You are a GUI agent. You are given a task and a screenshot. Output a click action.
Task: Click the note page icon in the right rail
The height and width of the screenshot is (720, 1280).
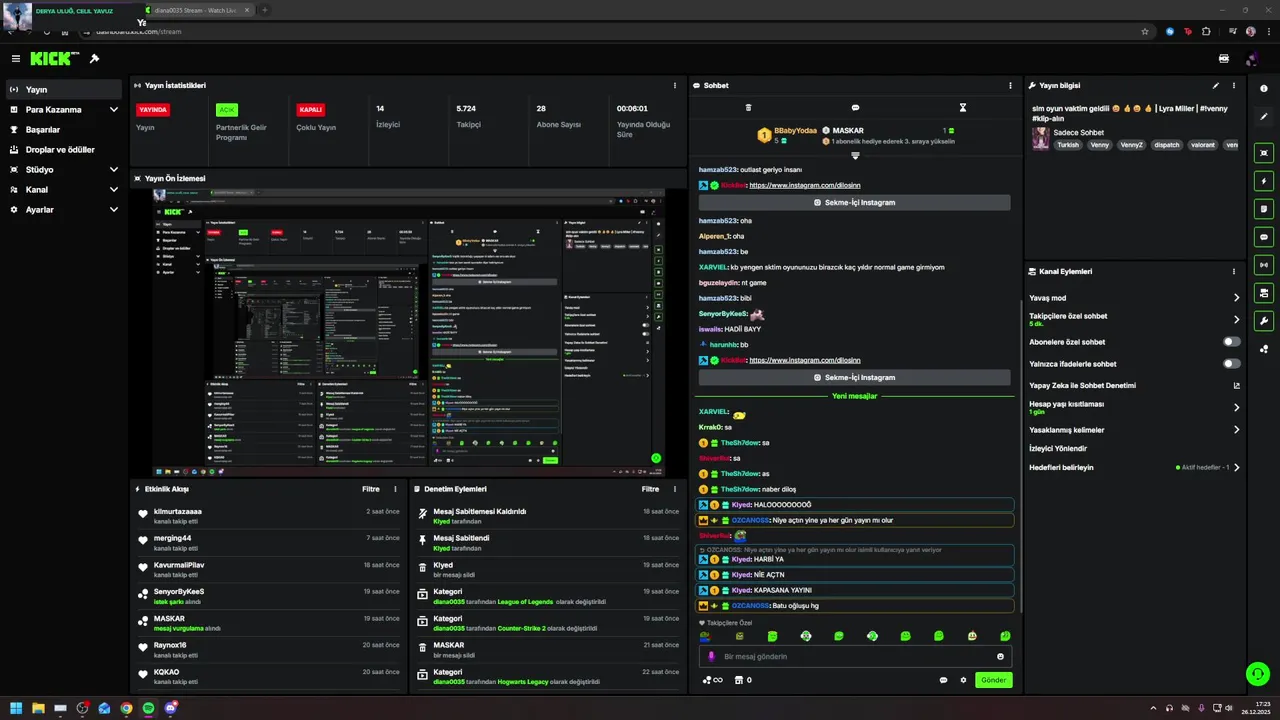coord(1264,209)
